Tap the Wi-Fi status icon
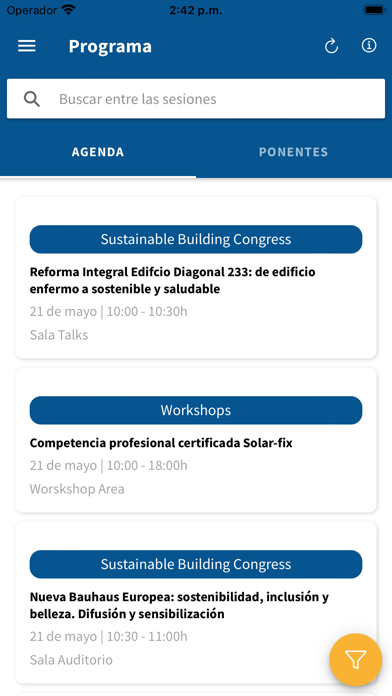The height and width of the screenshot is (696, 392). point(68,9)
